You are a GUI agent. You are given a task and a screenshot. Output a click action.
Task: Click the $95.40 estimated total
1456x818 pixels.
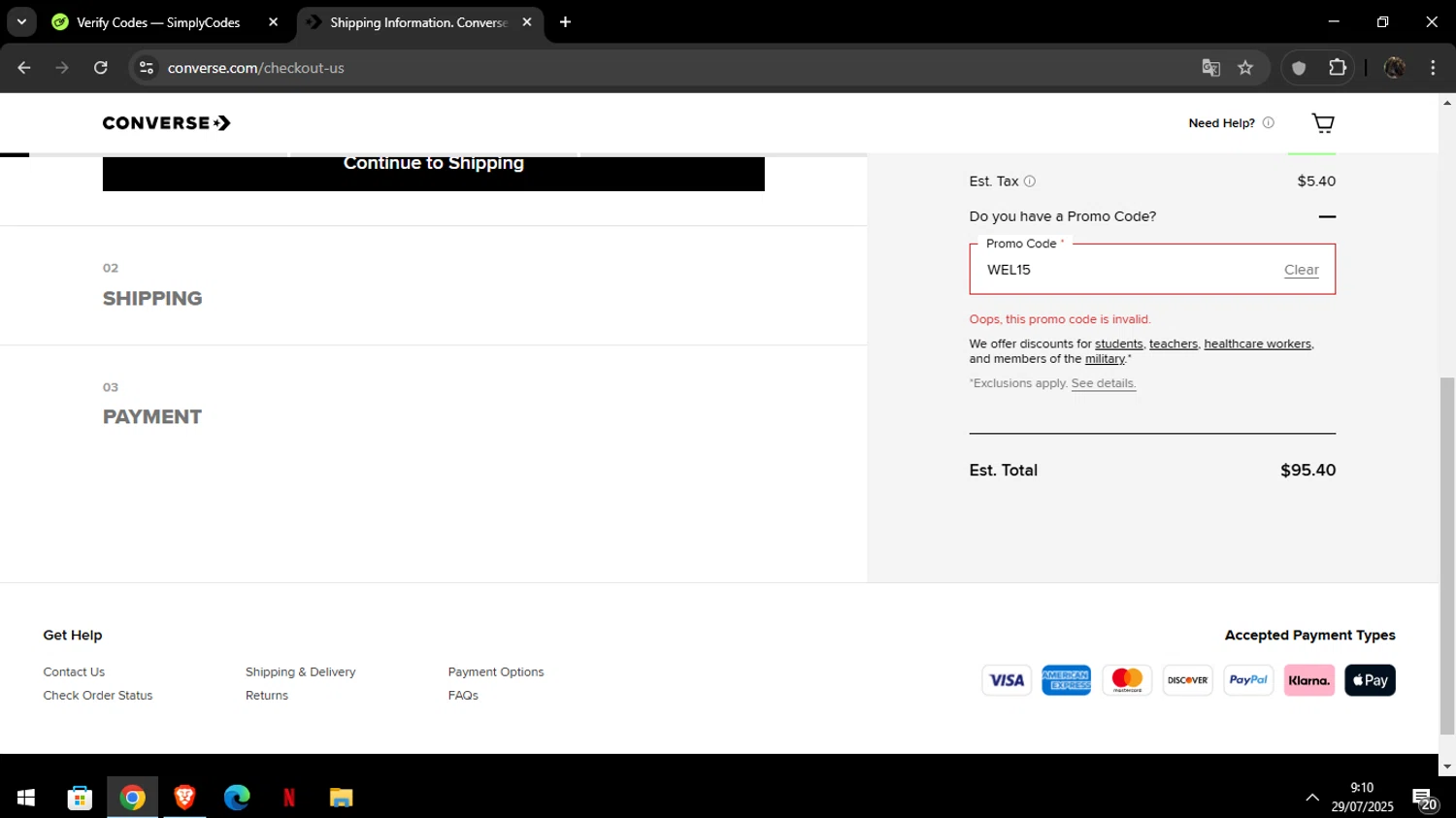click(x=1307, y=471)
